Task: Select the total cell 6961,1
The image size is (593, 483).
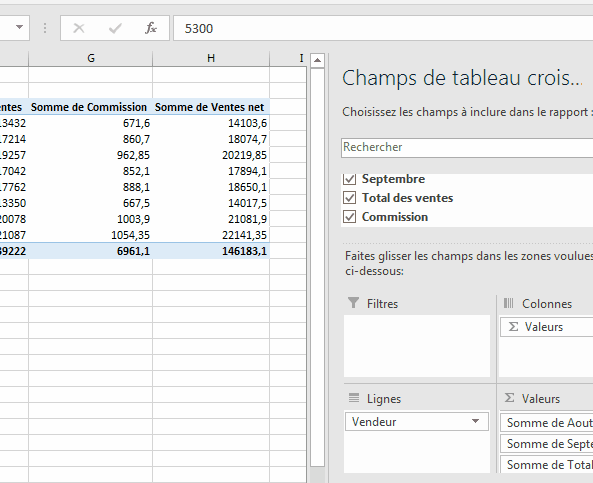Action: [x=90, y=251]
